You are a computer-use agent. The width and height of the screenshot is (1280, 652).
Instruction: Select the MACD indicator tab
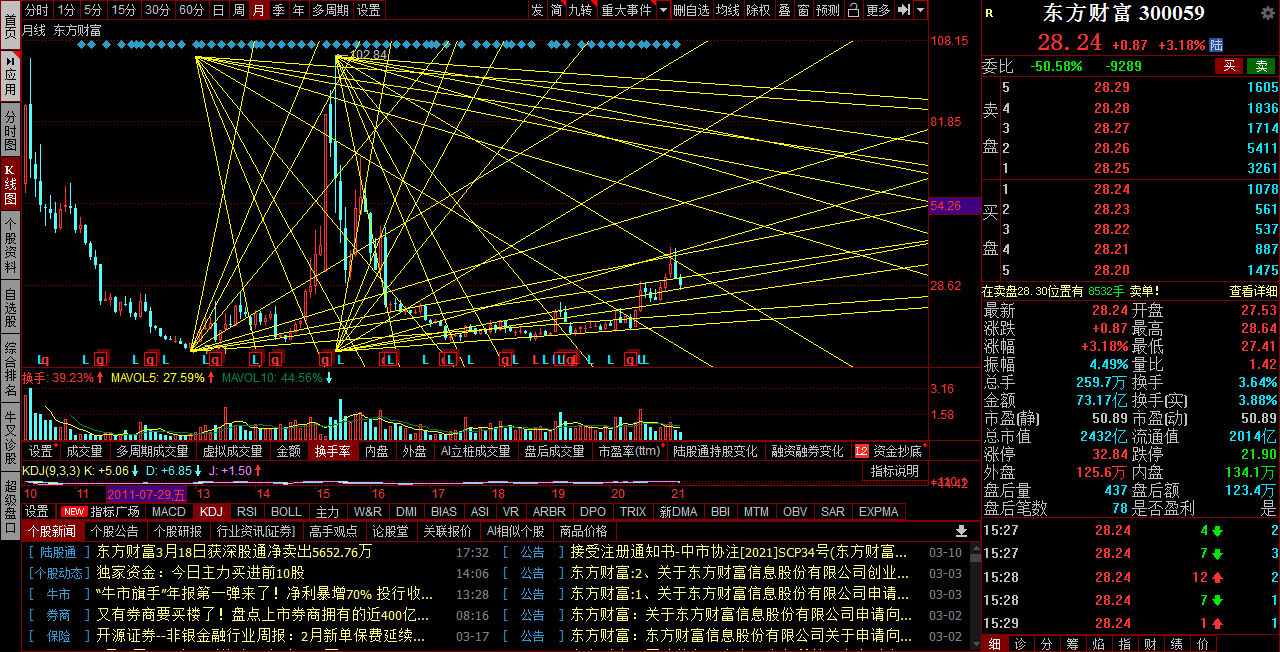[169, 512]
